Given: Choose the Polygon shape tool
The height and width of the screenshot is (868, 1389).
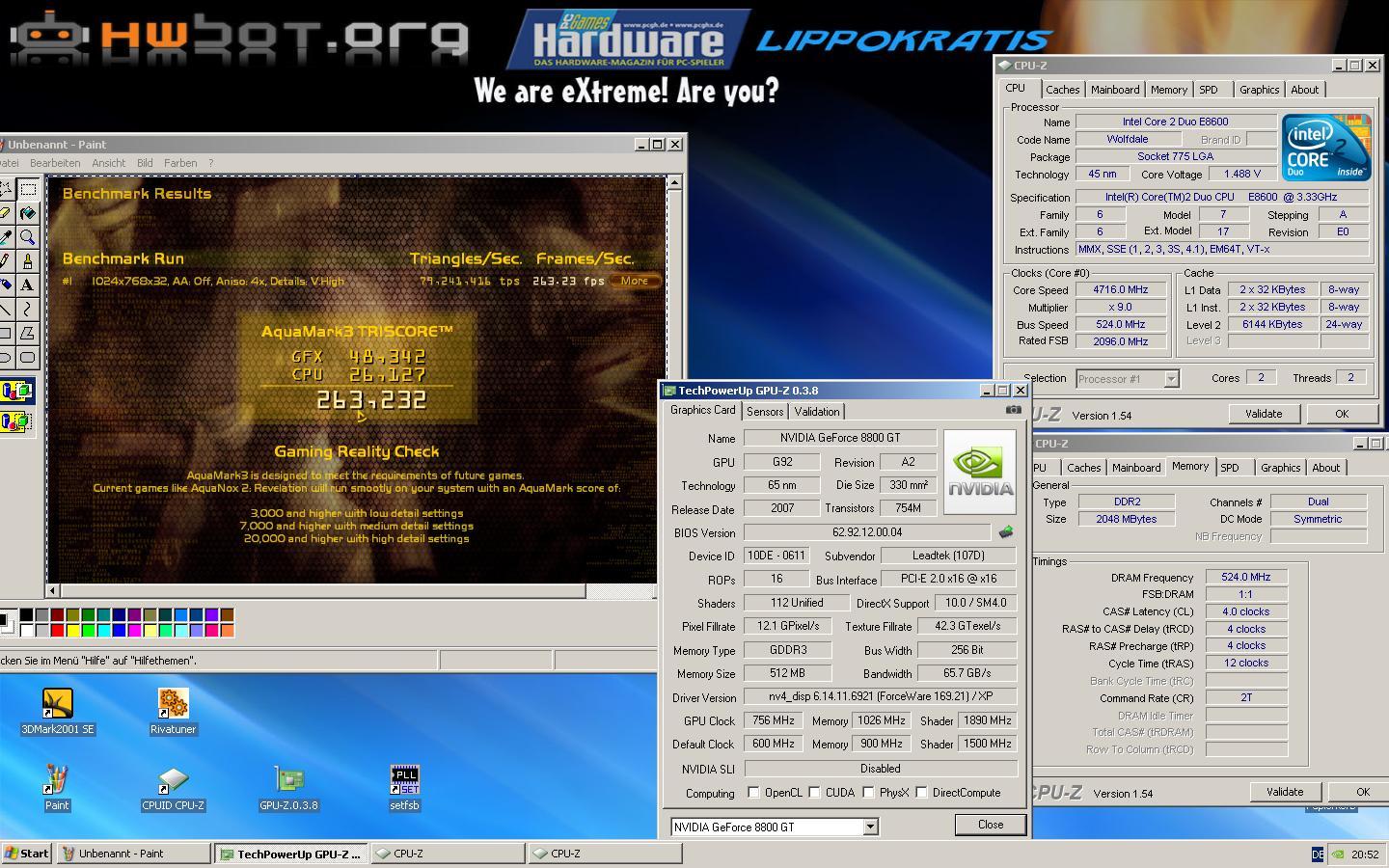Looking at the screenshot, I should 28,334.
